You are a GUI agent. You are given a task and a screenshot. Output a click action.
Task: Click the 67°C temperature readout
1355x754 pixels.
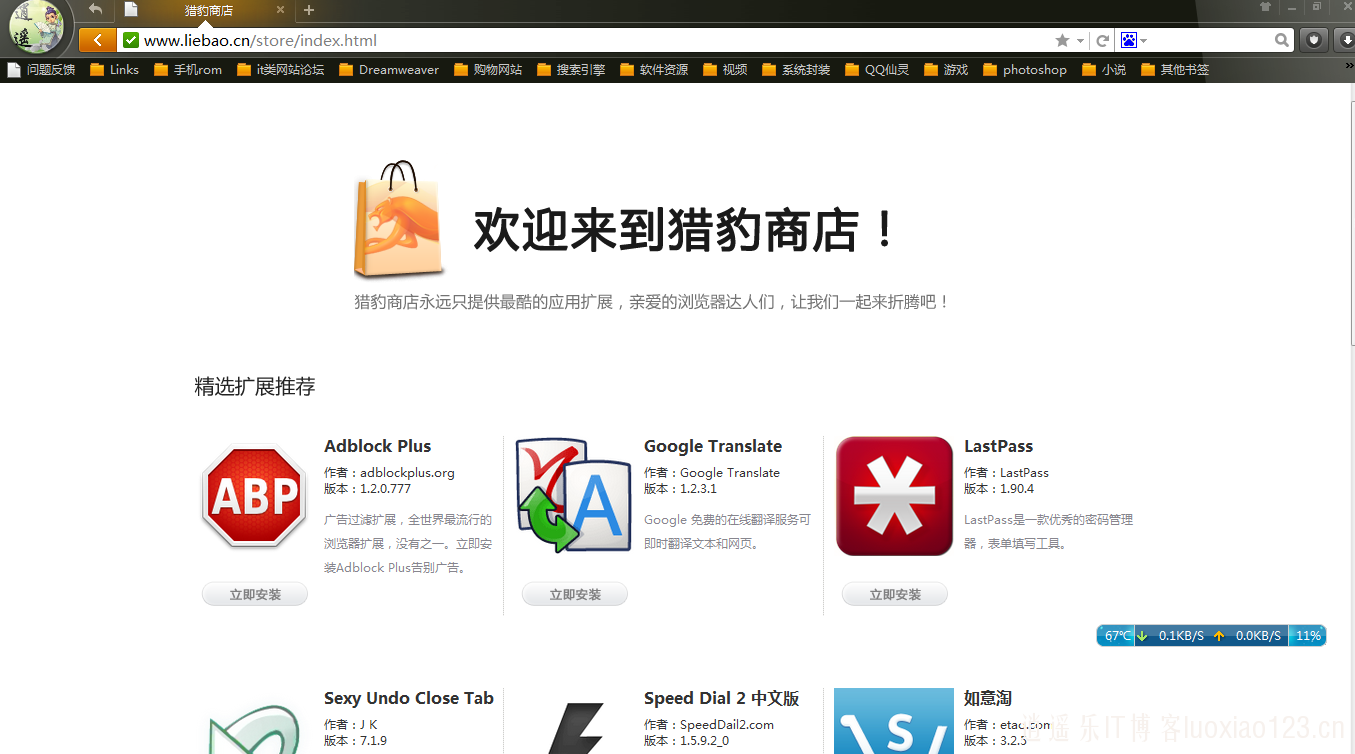(x=1117, y=635)
